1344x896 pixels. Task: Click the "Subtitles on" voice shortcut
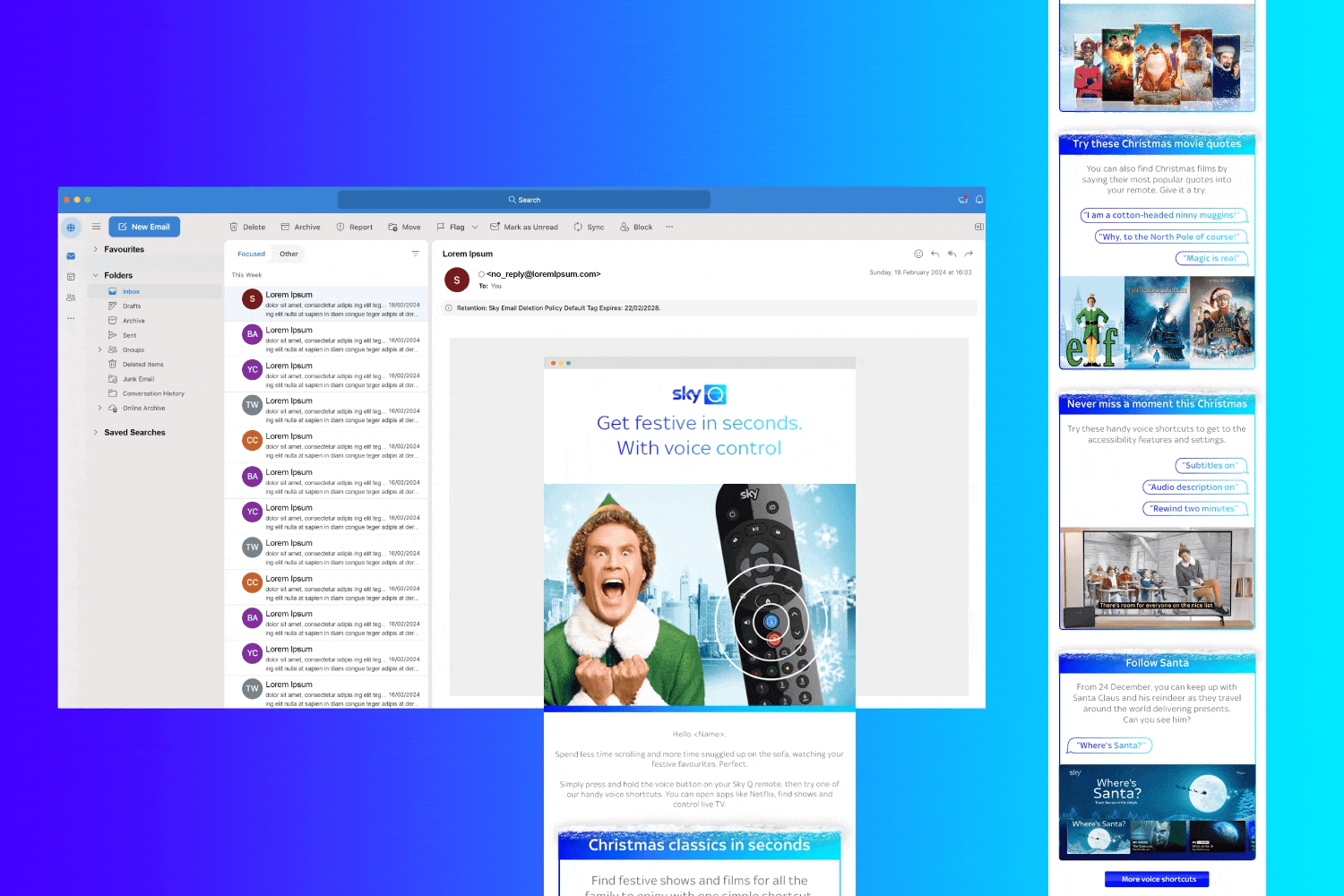[x=1211, y=465]
